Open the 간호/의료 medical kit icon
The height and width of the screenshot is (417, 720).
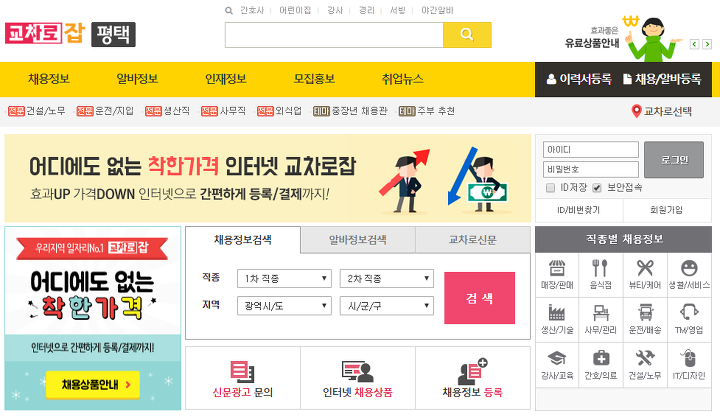point(601,357)
